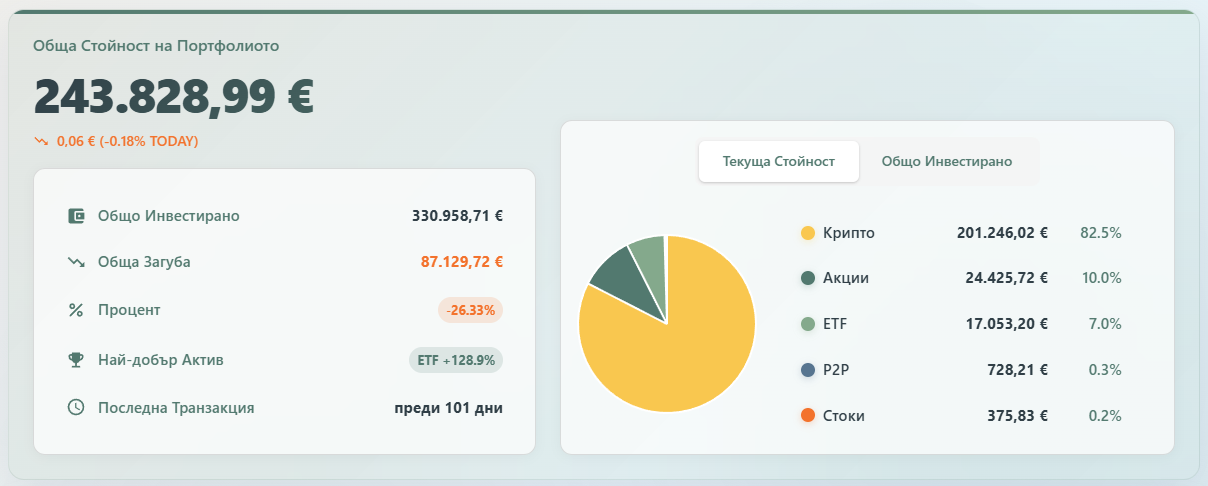The height and width of the screenshot is (486, 1208).
Task: Click the wallet icon beside Общо Инвестирано
Action: pyautogui.click(x=75, y=216)
